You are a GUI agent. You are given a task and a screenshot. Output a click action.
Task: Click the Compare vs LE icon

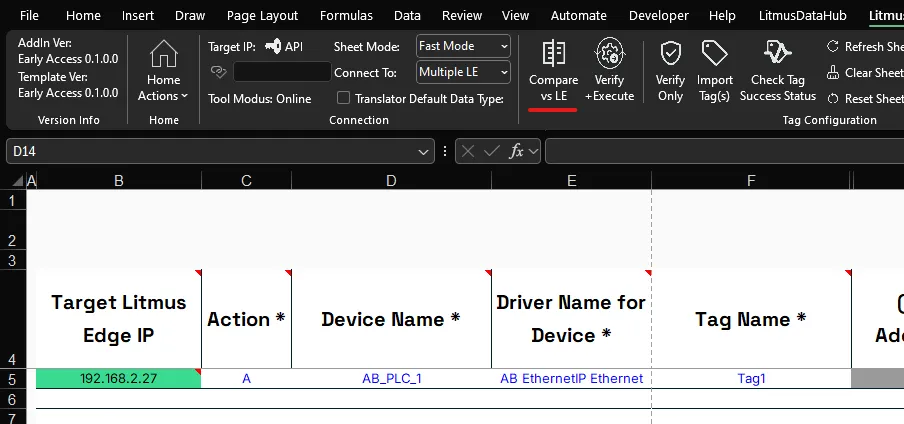point(553,53)
